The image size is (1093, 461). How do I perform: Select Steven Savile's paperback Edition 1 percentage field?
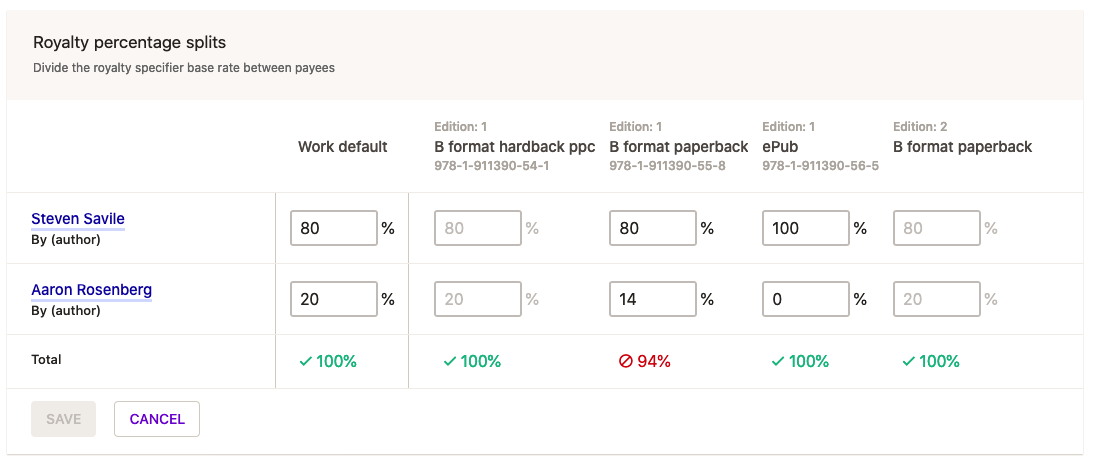pos(652,228)
